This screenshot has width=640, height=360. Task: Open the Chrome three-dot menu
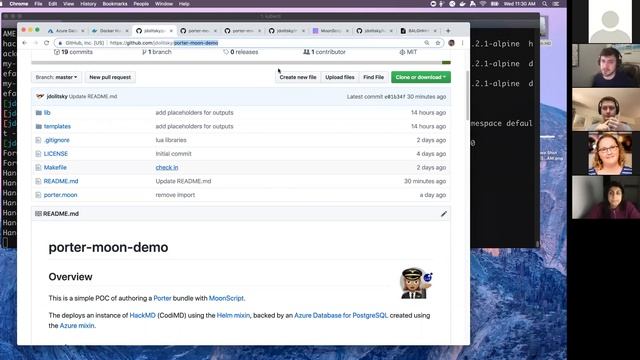tap(462, 43)
